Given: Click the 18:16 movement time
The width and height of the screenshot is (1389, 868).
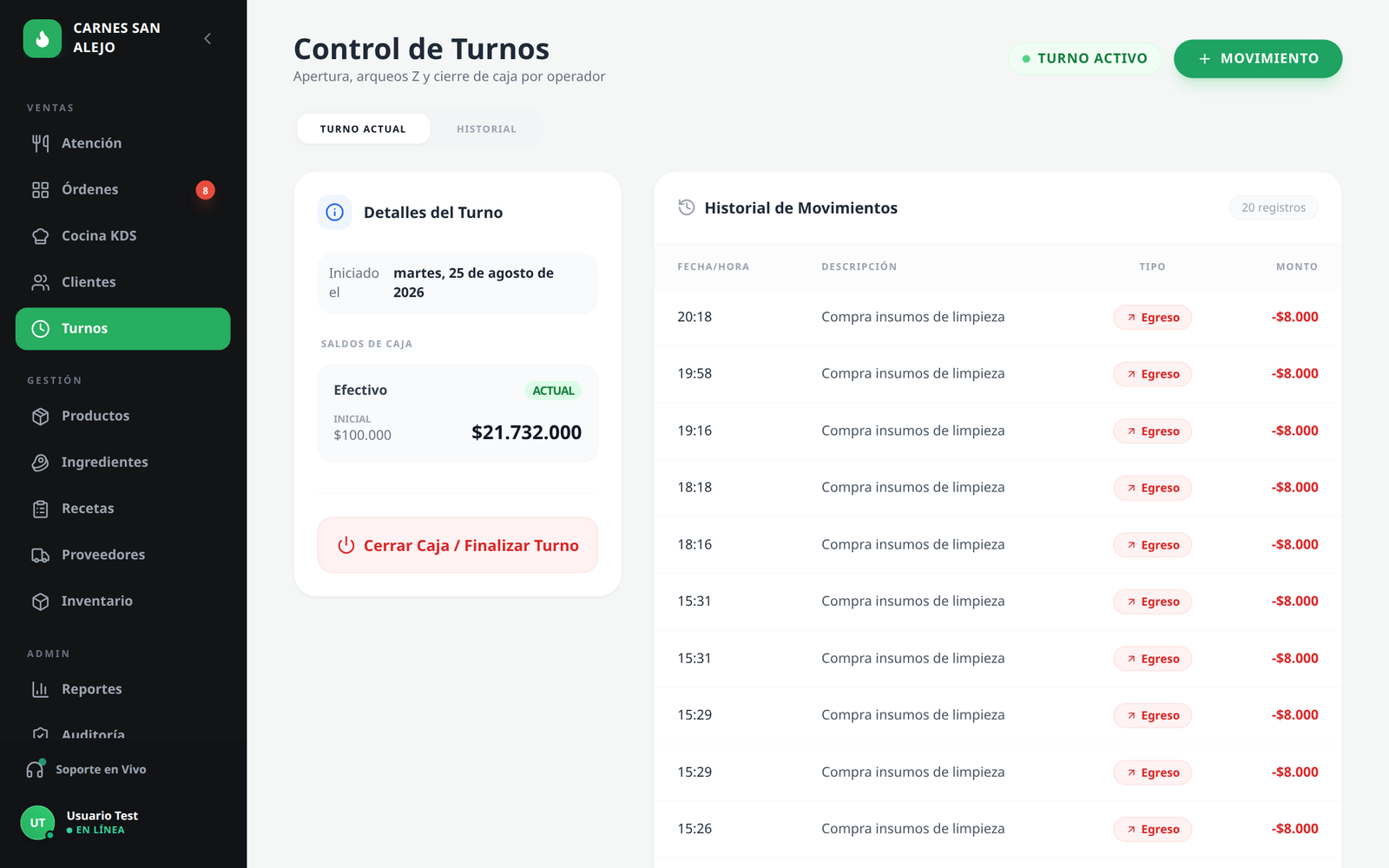Looking at the screenshot, I should pyautogui.click(x=694, y=544).
